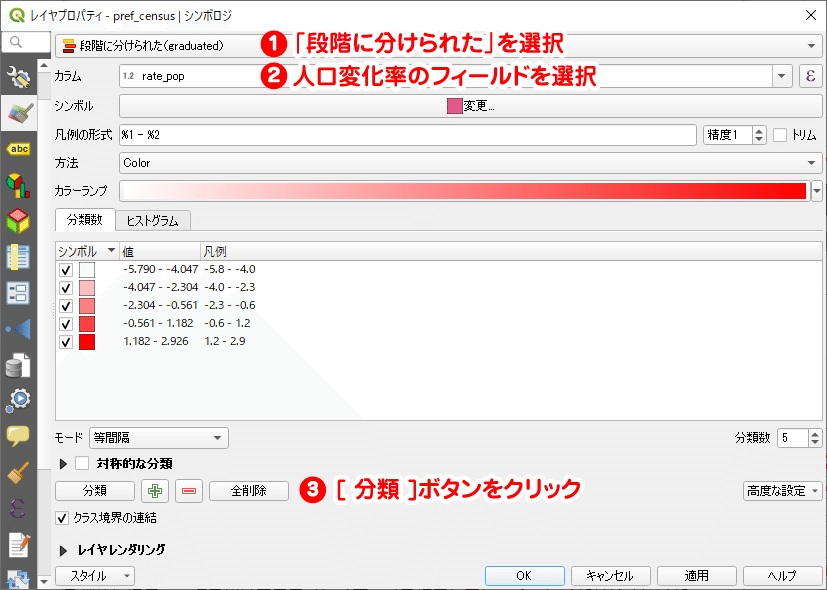Increase 分類数 with the up arrow

tap(815, 433)
